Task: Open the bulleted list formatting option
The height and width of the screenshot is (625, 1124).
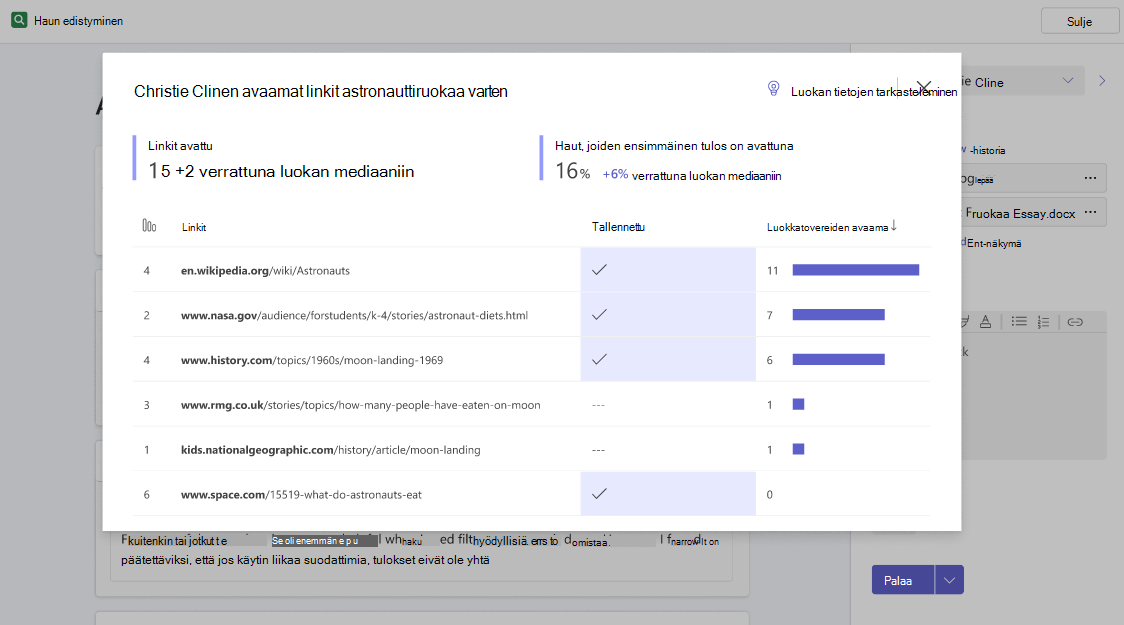Action: point(1019,322)
